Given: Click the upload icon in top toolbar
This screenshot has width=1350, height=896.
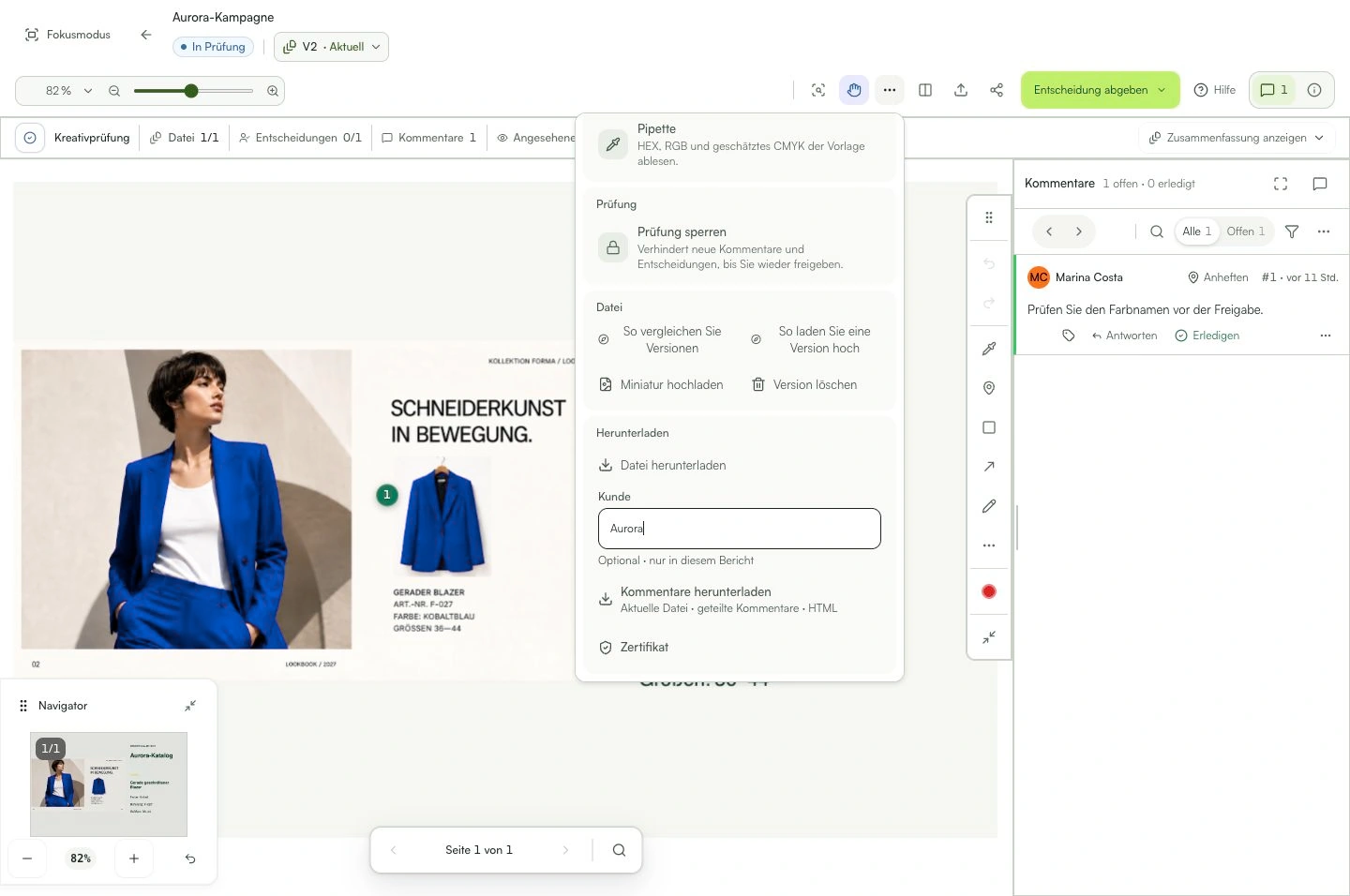Looking at the screenshot, I should 961,90.
